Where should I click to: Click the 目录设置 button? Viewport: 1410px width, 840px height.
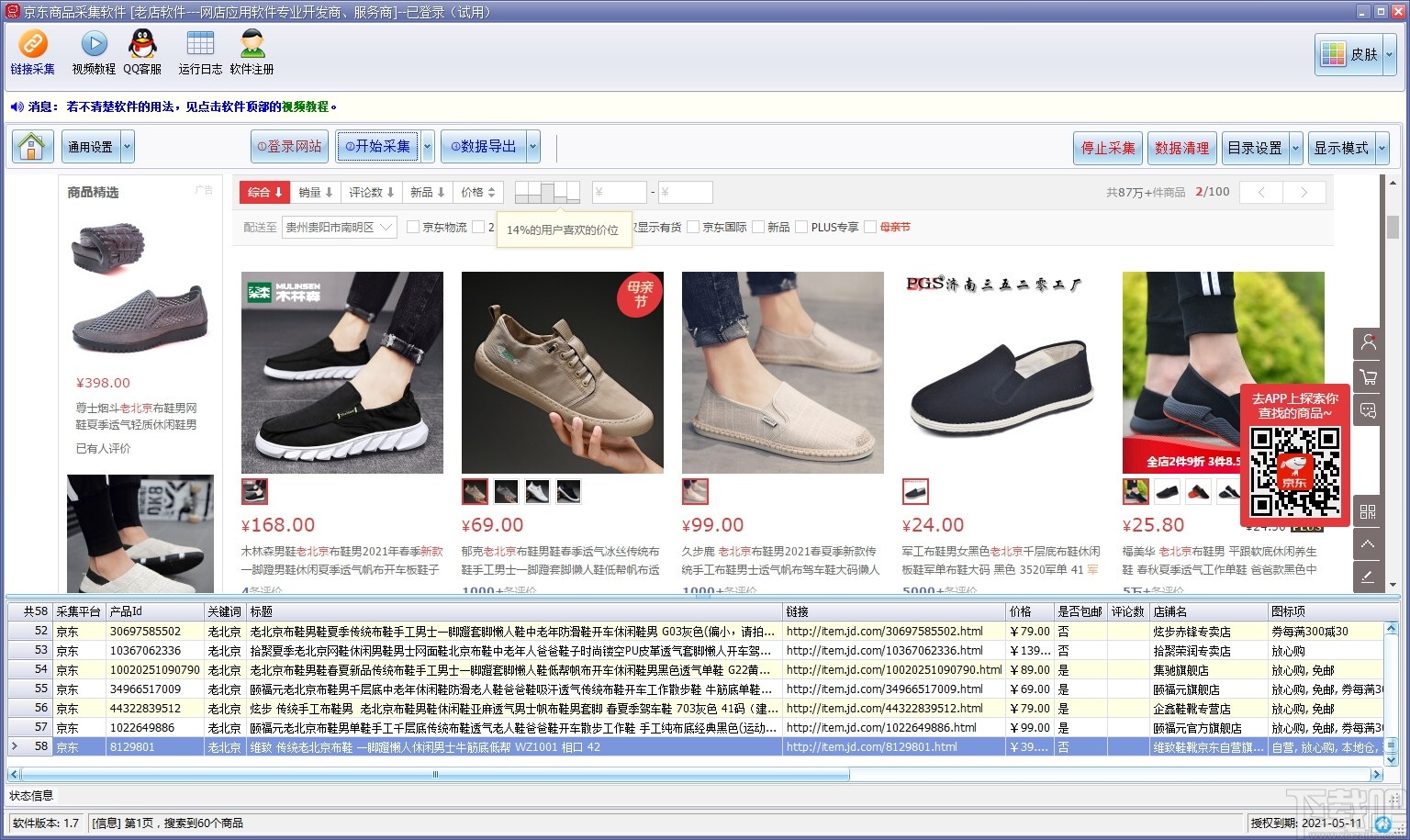(1255, 148)
